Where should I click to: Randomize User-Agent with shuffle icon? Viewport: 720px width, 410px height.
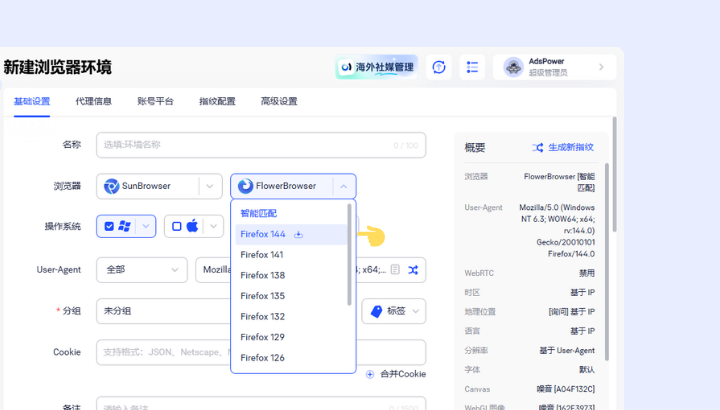click(x=413, y=270)
